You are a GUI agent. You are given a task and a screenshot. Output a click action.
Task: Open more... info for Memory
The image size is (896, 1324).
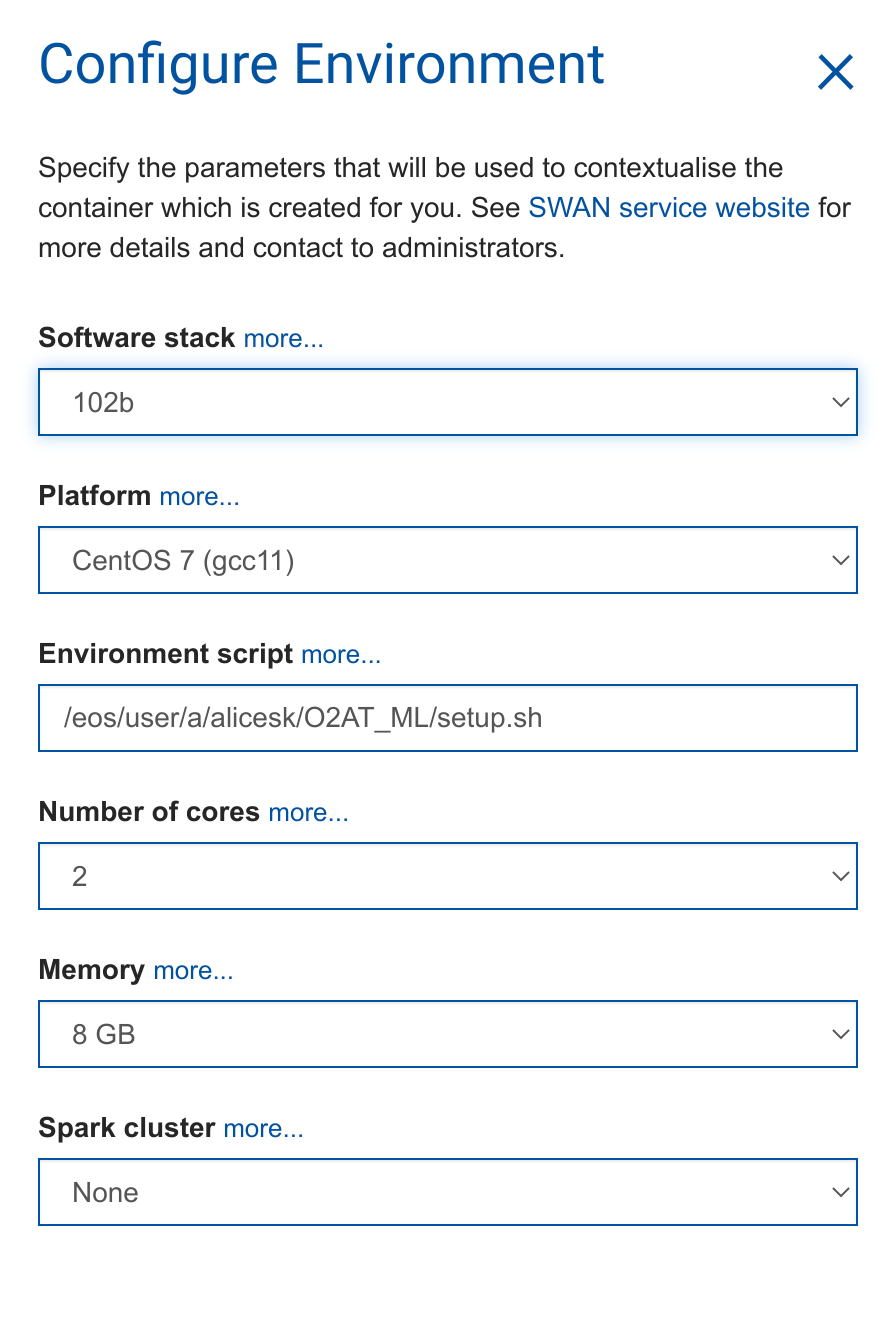coord(193,971)
